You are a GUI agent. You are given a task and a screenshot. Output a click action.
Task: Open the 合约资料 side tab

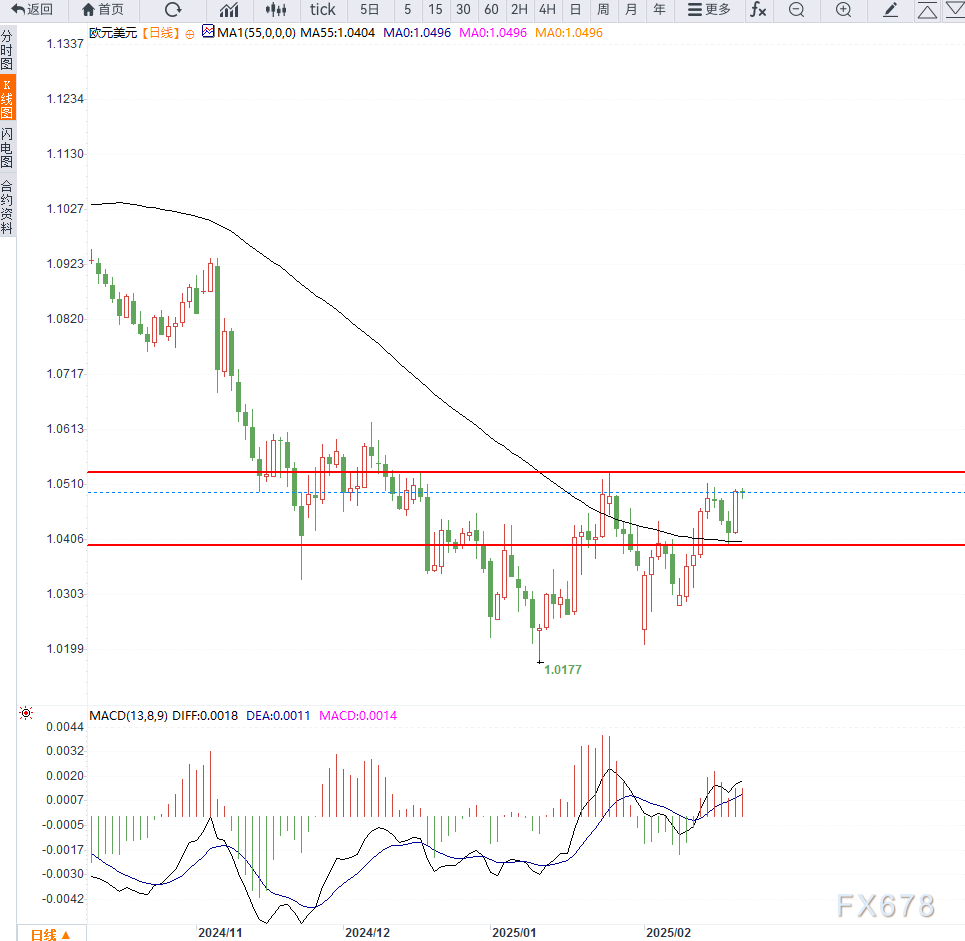(7, 206)
